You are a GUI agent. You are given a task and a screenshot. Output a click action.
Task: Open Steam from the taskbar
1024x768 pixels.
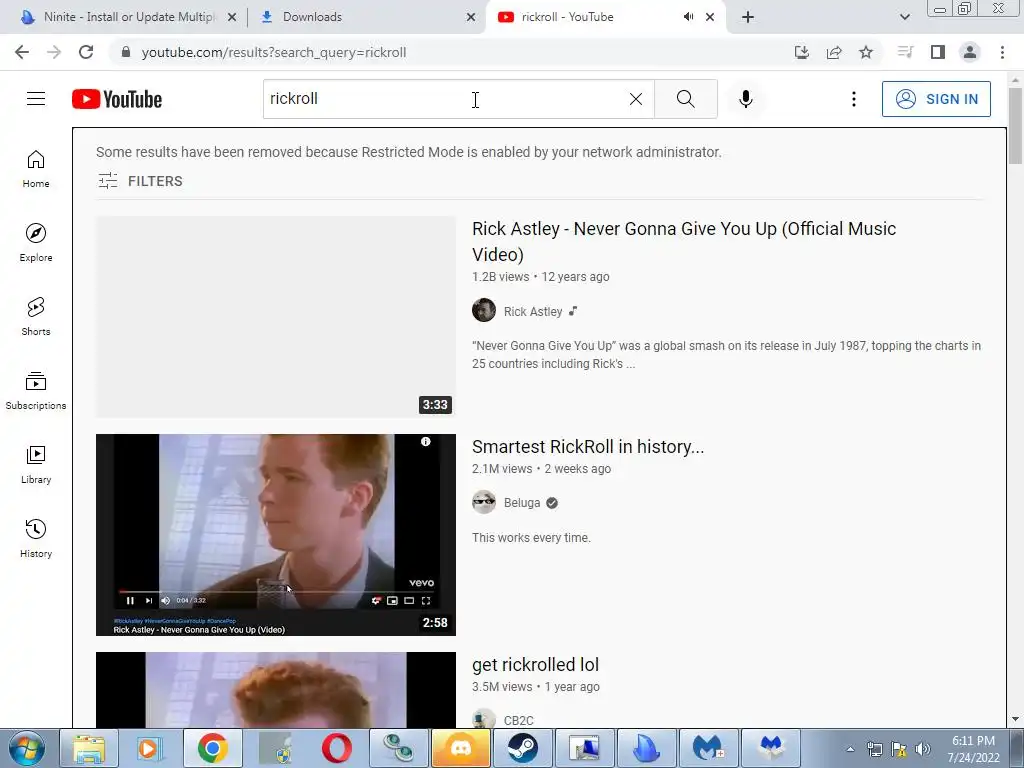click(522, 748)
